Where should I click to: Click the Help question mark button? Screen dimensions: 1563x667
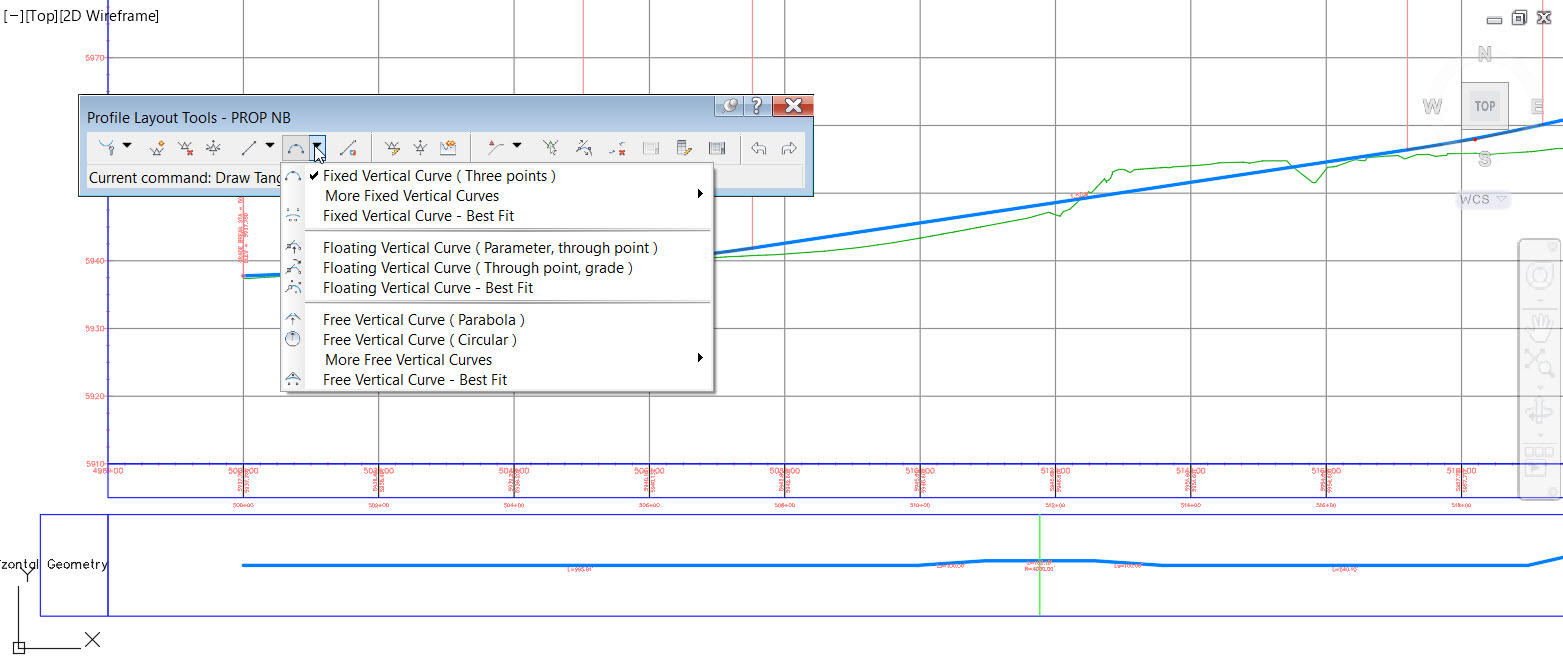(757, 106)
